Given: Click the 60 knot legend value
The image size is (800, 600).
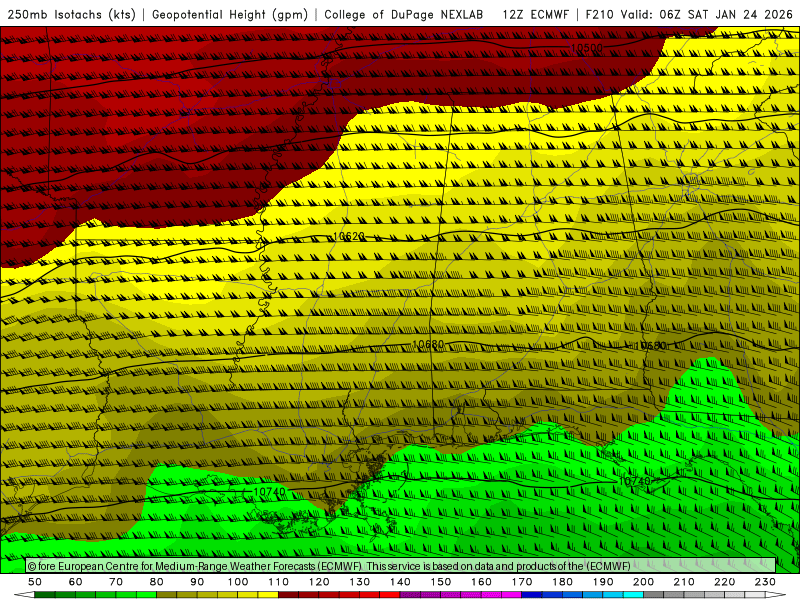Looking at the screenshot, I should click(76, 582).
